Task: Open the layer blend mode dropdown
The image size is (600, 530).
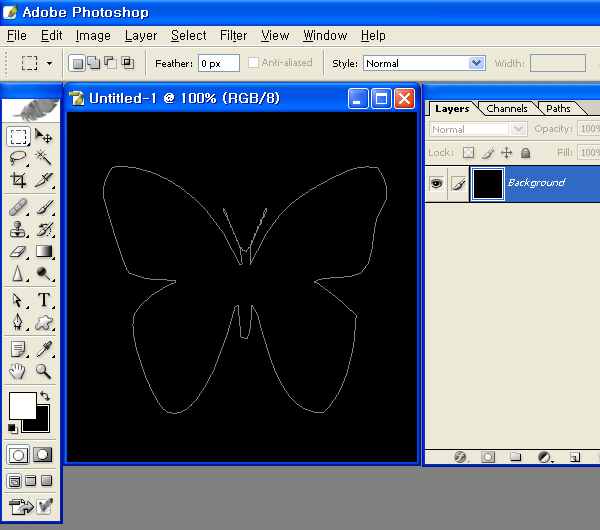Action: pyautogui.click(x=478, y=129)
